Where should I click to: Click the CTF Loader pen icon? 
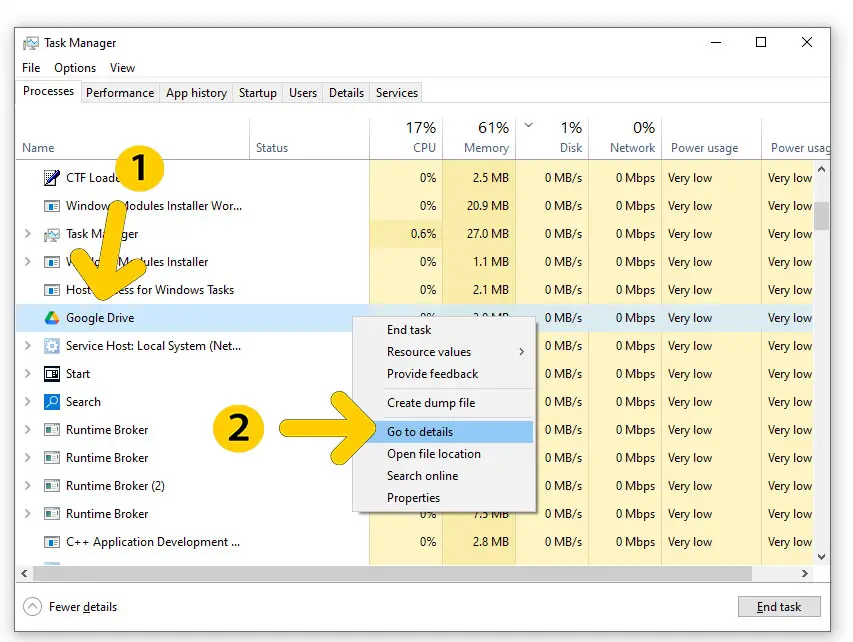[52, 178]
